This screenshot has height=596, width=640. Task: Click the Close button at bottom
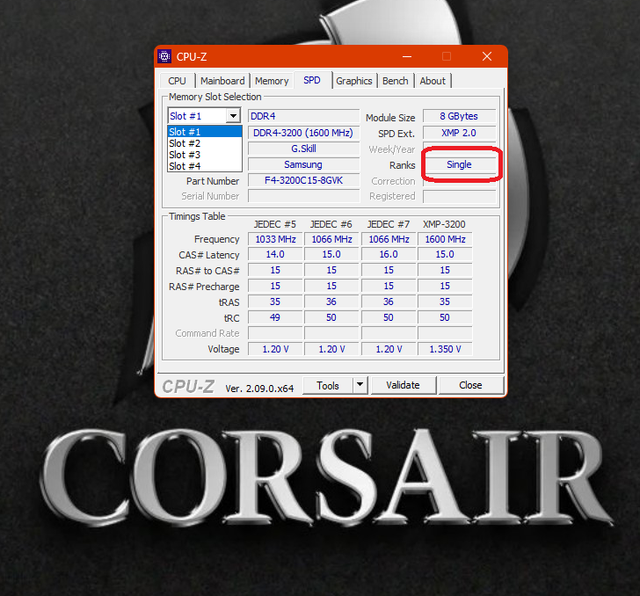471,385
